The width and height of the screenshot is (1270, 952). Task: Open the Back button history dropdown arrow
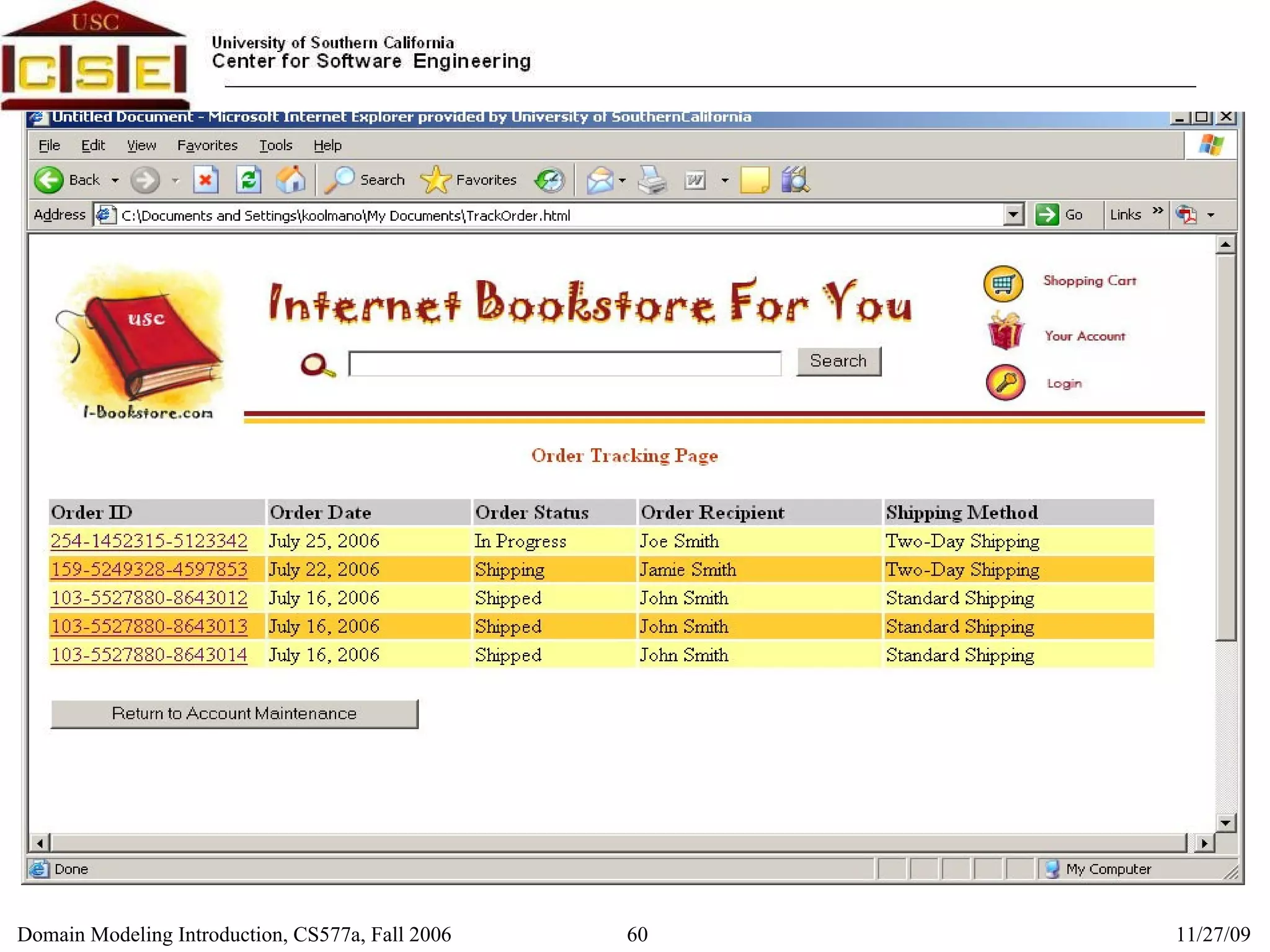115,180
